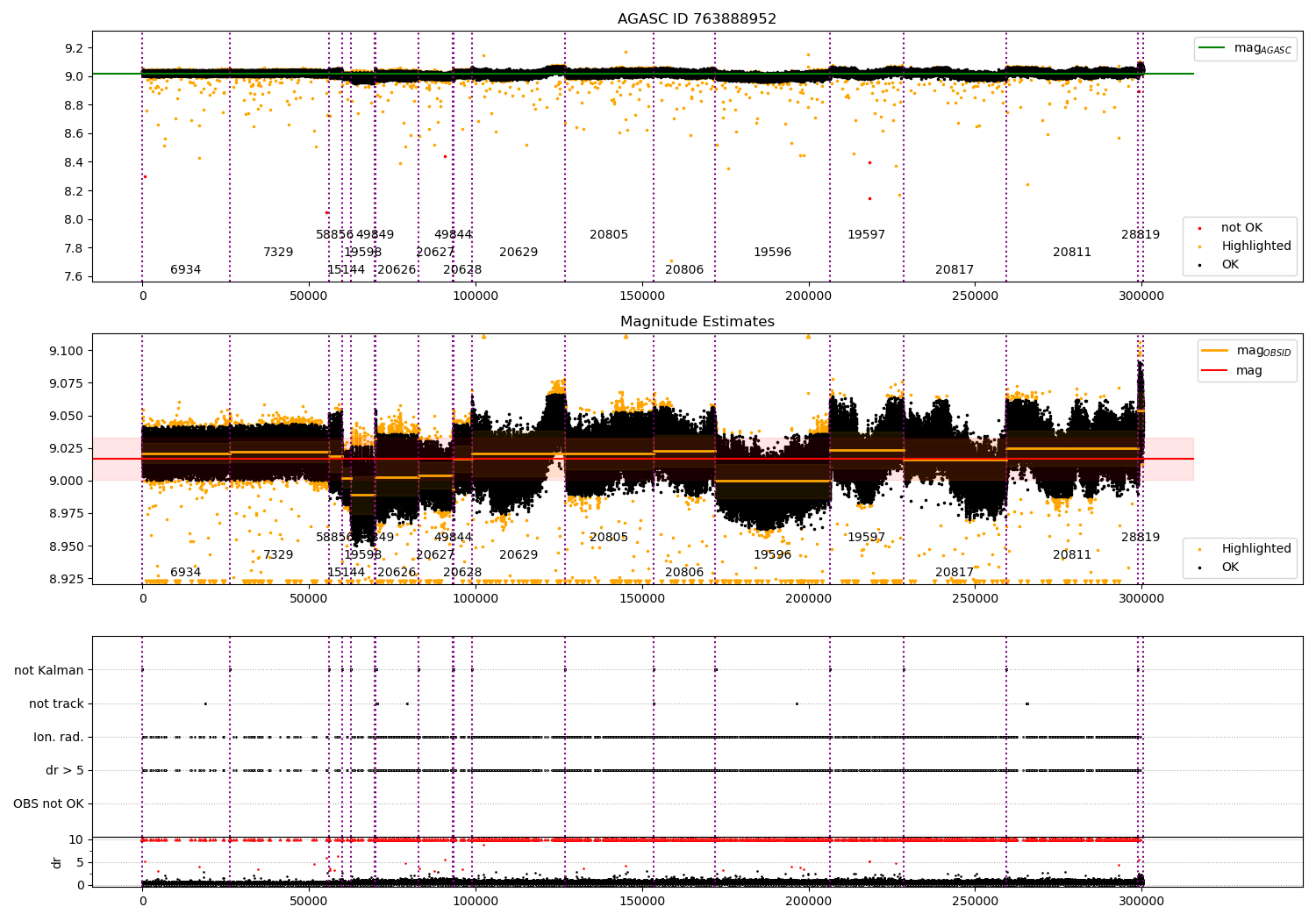Click OBSID label 6934 in top plot

pos(185,270)
